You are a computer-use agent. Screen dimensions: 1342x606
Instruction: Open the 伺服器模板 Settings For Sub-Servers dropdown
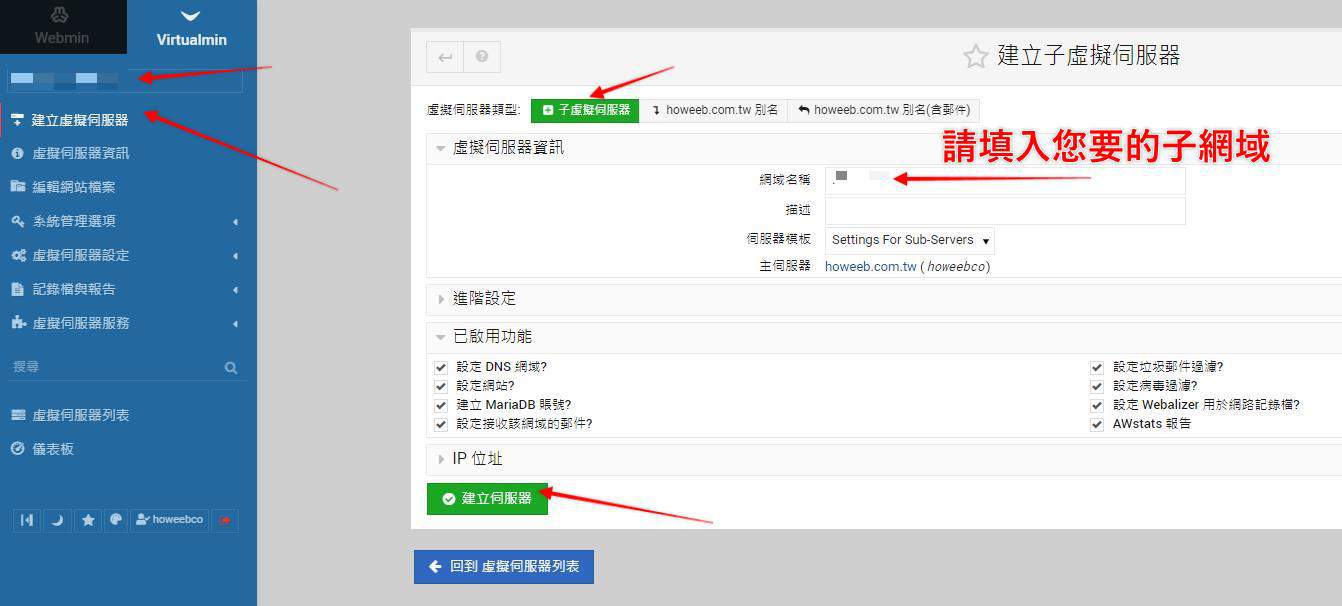click(909, 240)
